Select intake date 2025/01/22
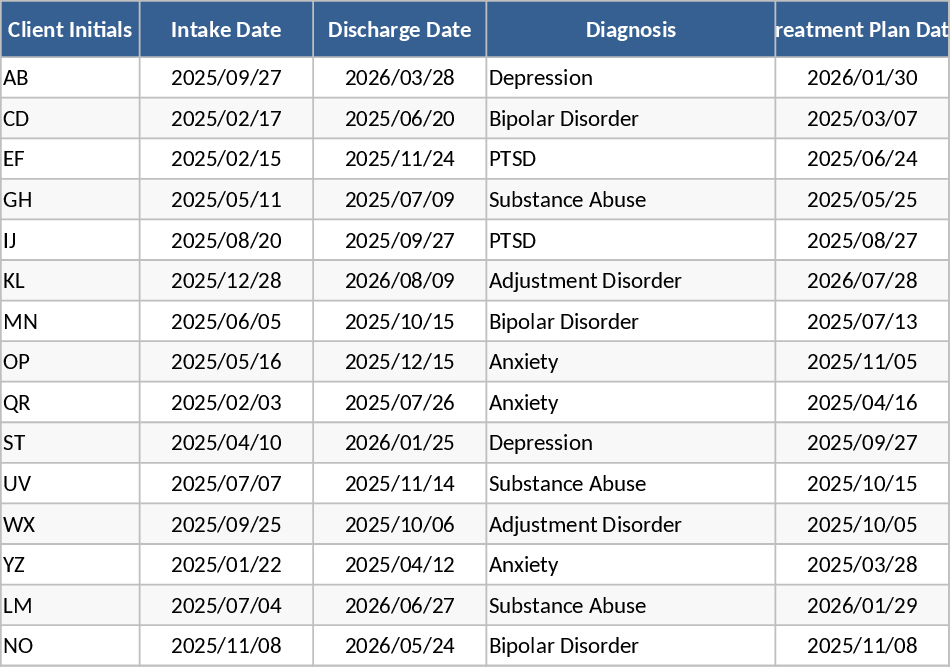 (x=226, y=565)
